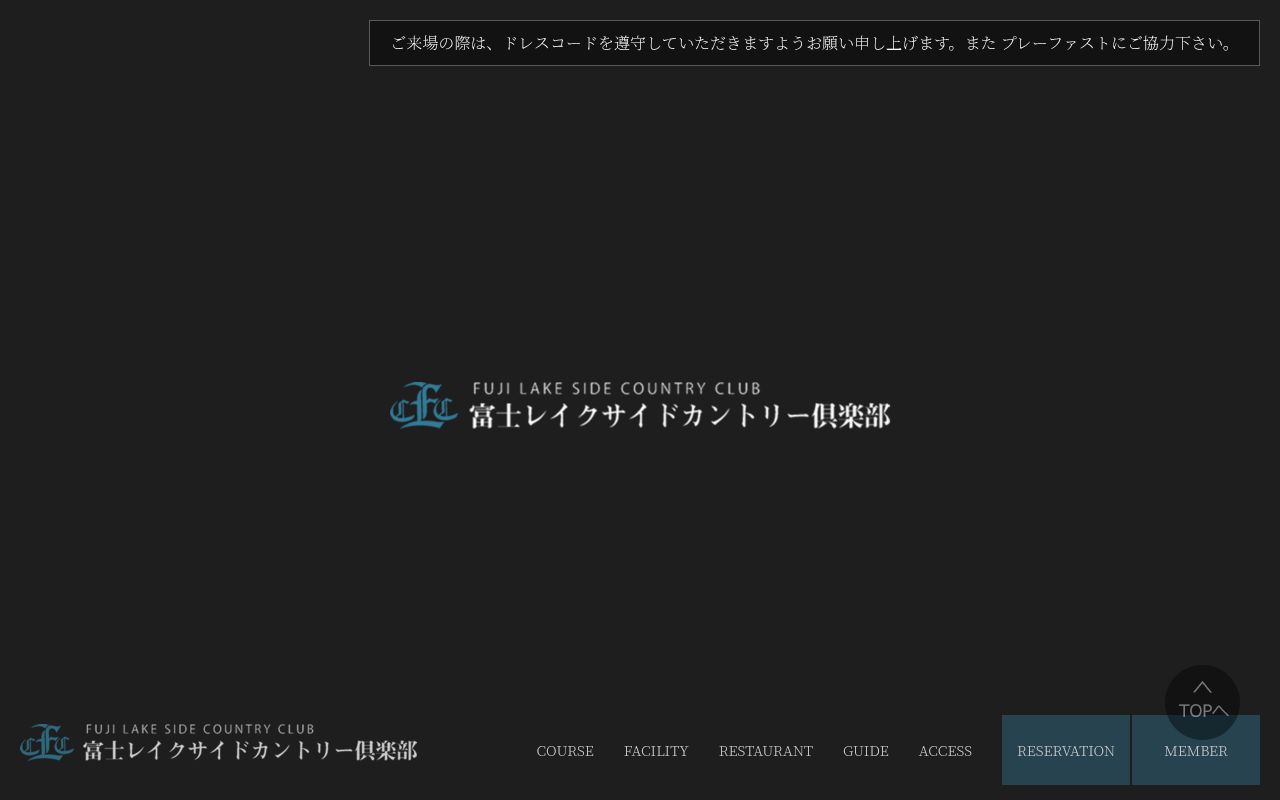Click the dress code notice banner

tap(814, 43)
